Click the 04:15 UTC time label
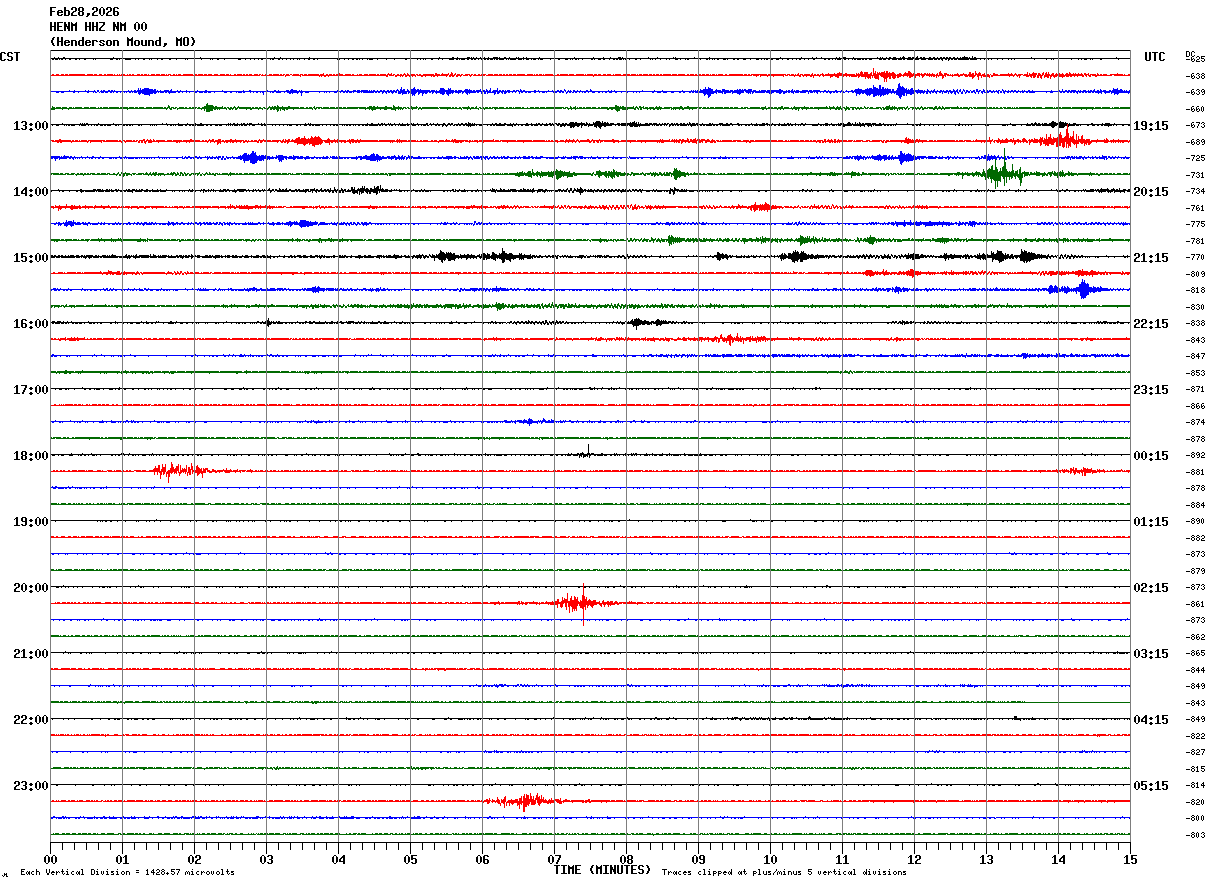The width and height of the screenshot is (1210, 886). pyautogui.click(x=1151, y=720)
